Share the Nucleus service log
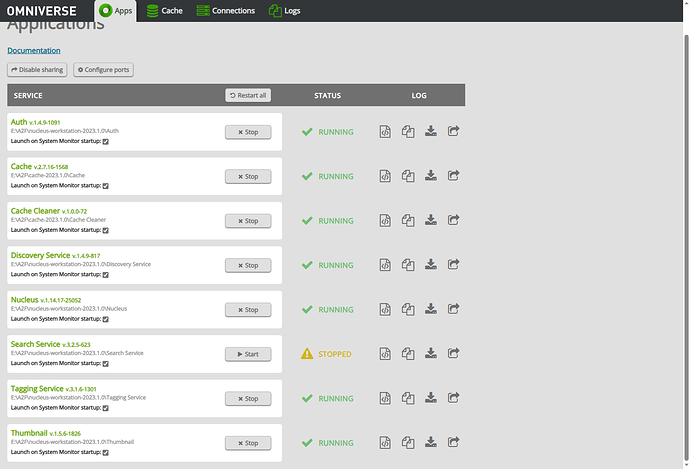690x469 pixels. coord(453,309)
